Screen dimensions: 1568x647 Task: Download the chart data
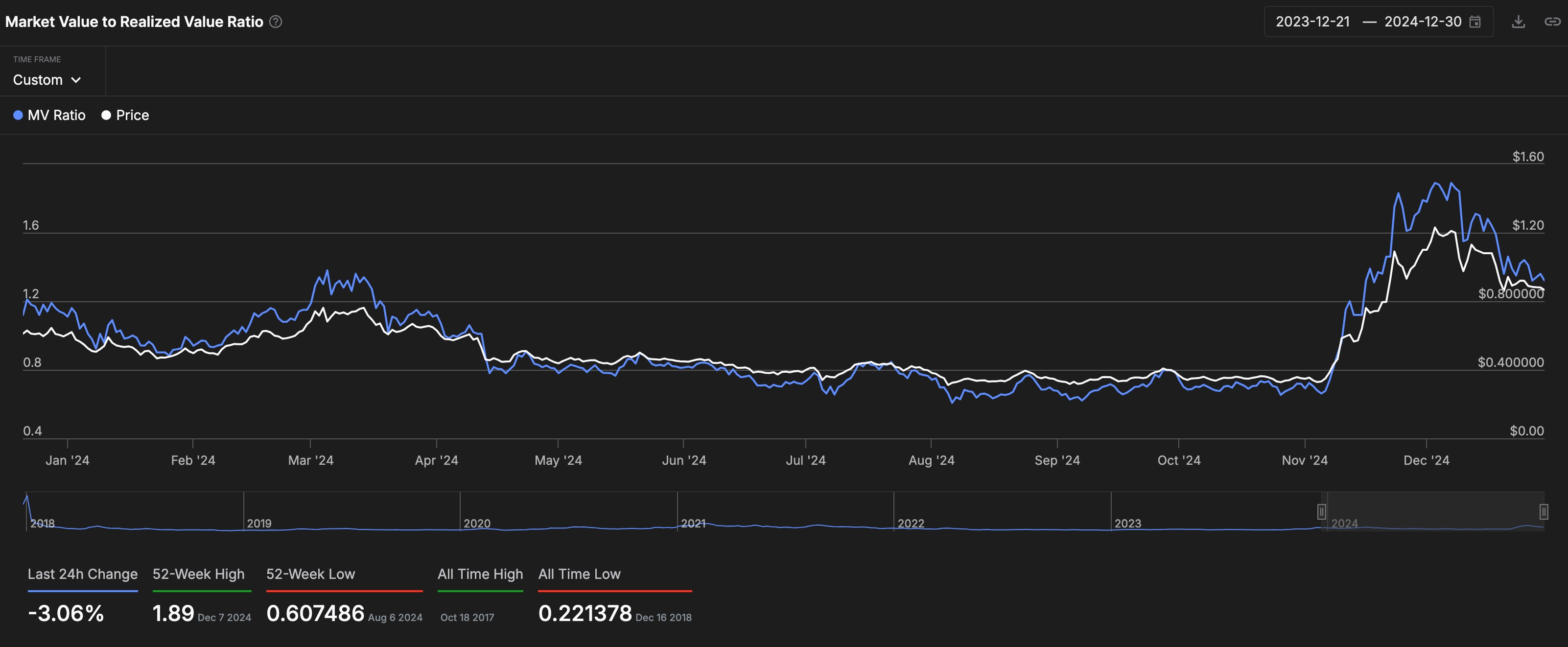[1518, 22]
